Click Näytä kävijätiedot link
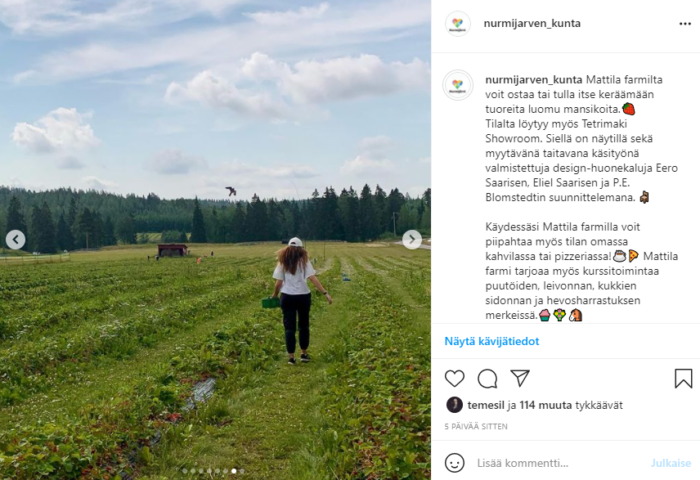Image resolution: width=700 pixels, height=480 pixels. [x=492, y=342]
